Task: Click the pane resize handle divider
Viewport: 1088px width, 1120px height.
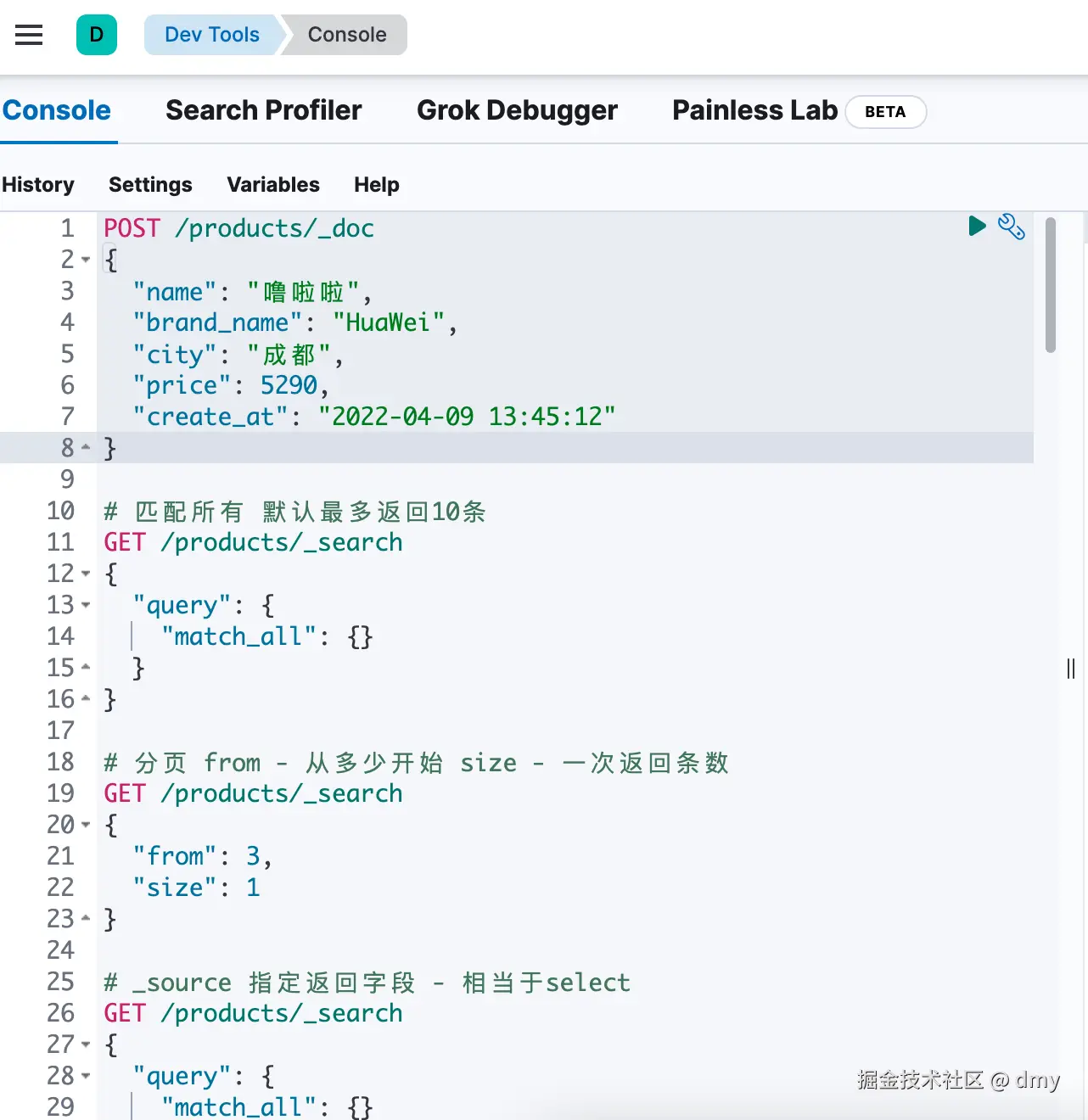Action: click(1070, 669)
